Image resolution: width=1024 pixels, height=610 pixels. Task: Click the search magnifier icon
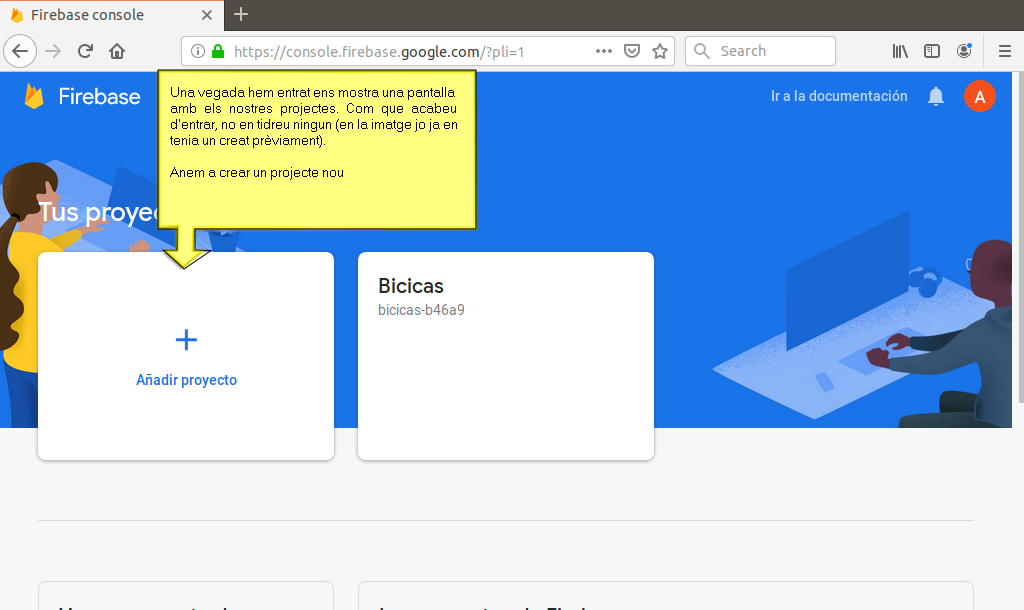701,51
